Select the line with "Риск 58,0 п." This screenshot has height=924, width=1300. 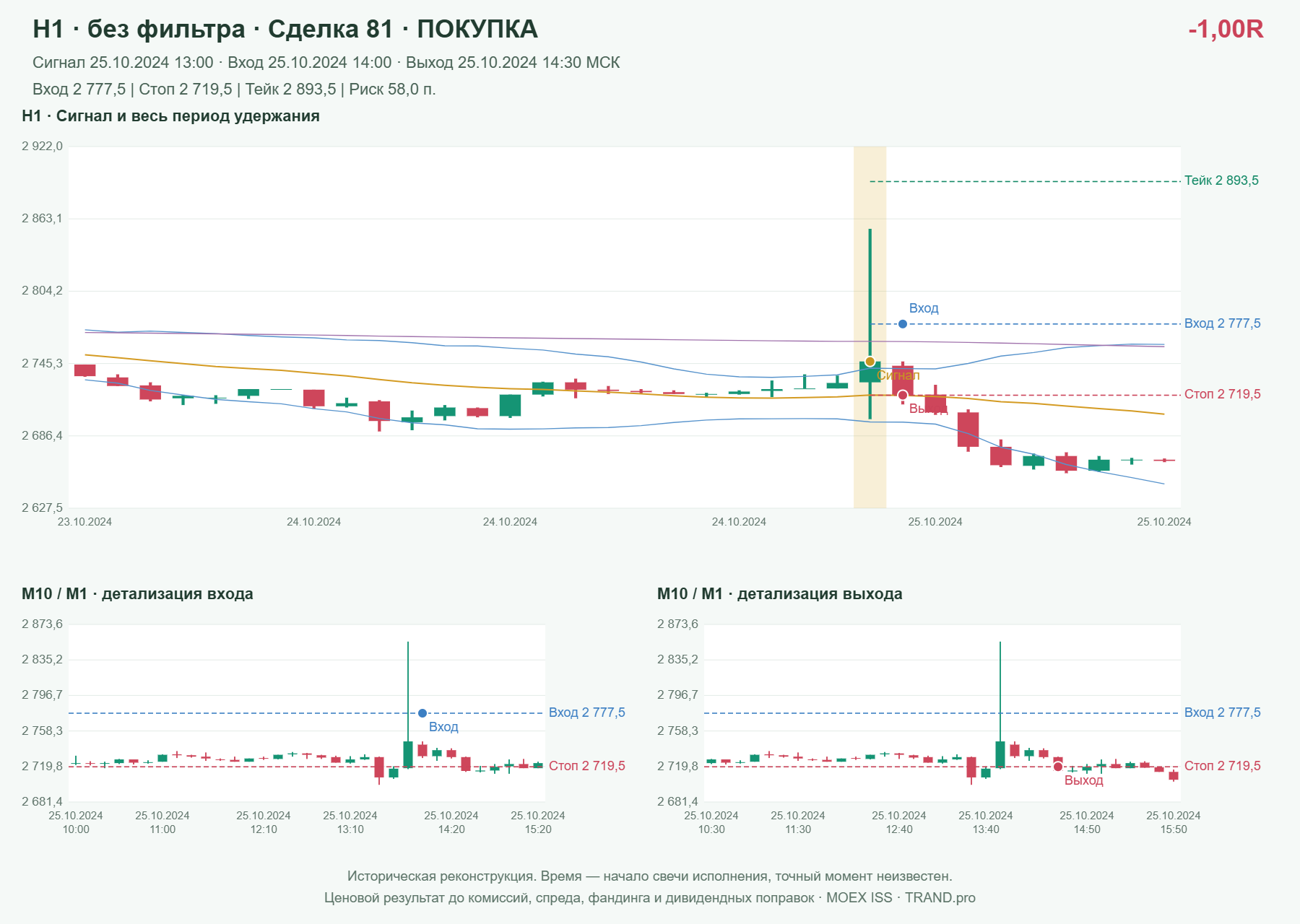pyautogui.click(x=234, y=90)
